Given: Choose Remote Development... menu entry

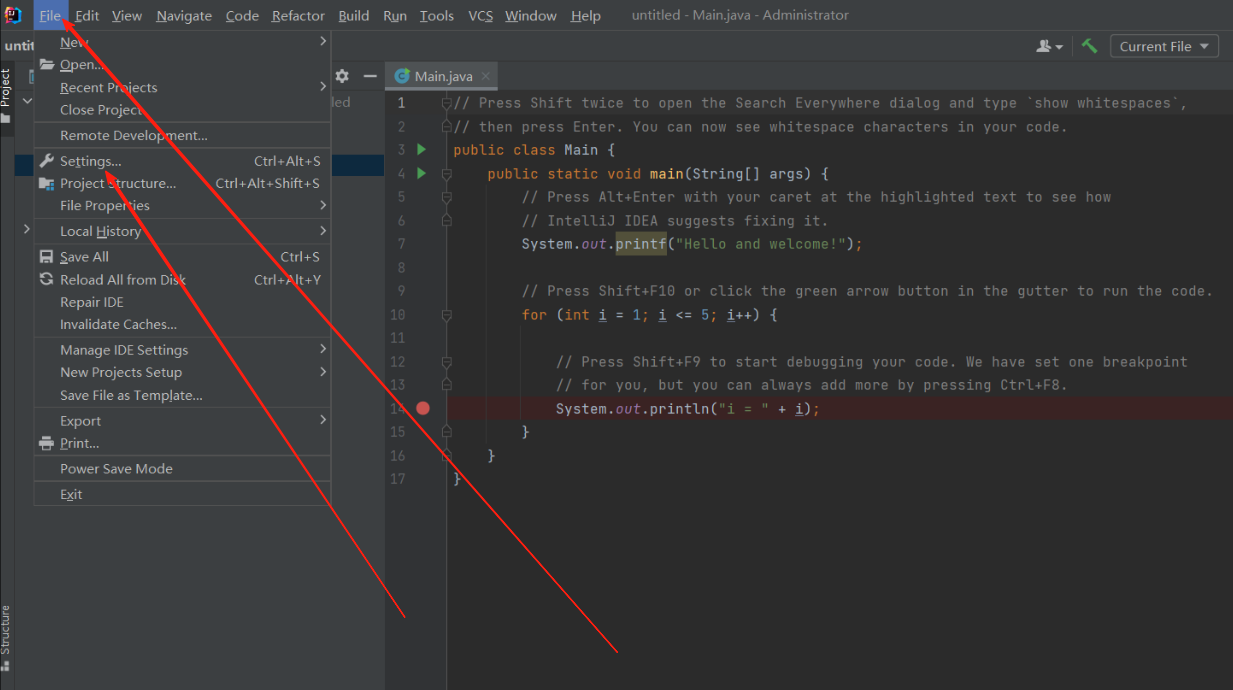Looking at the screenshot, I should pos(182,135).
